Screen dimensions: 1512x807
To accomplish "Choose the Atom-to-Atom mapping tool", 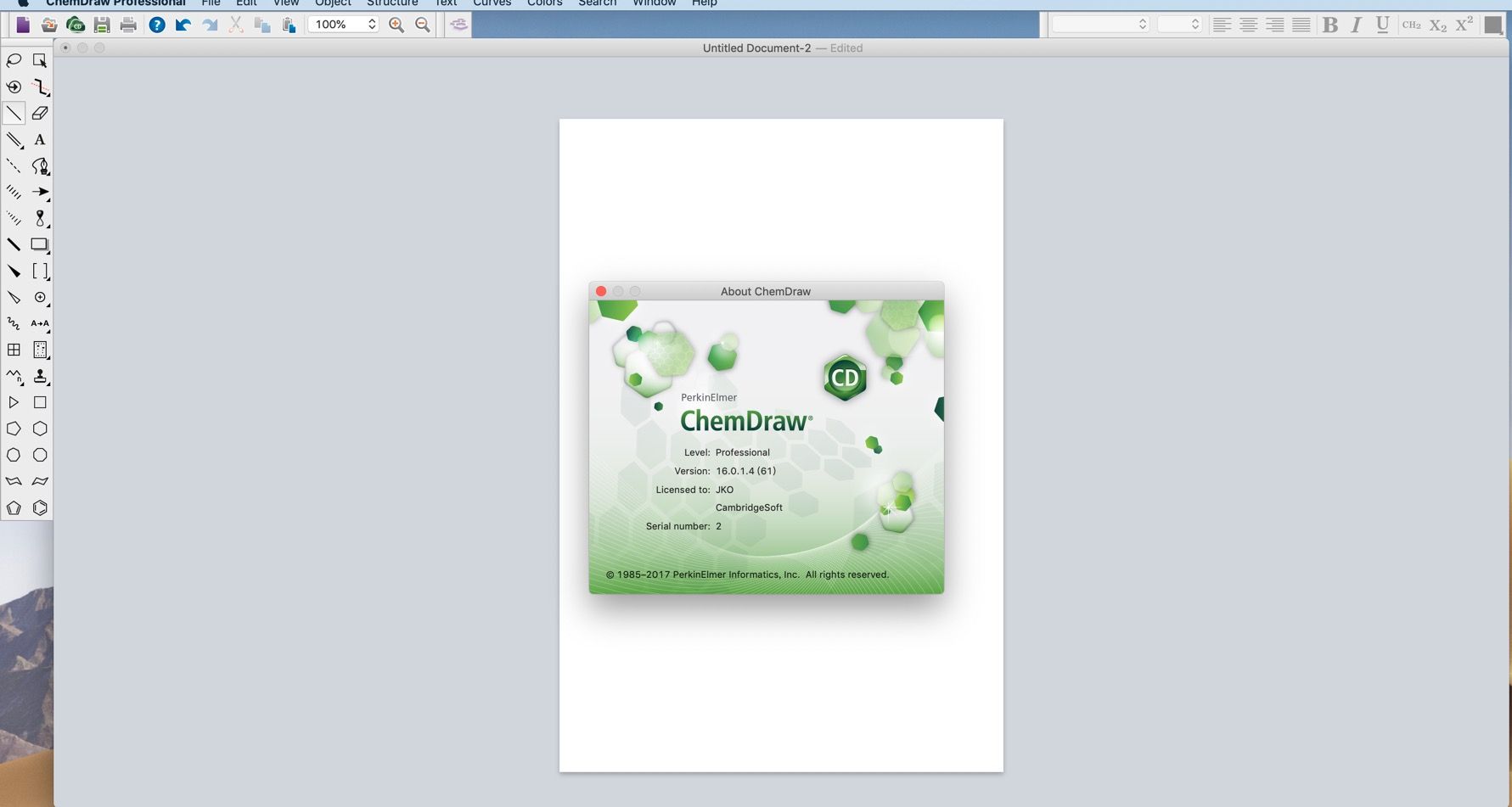I will pos(40,323).
